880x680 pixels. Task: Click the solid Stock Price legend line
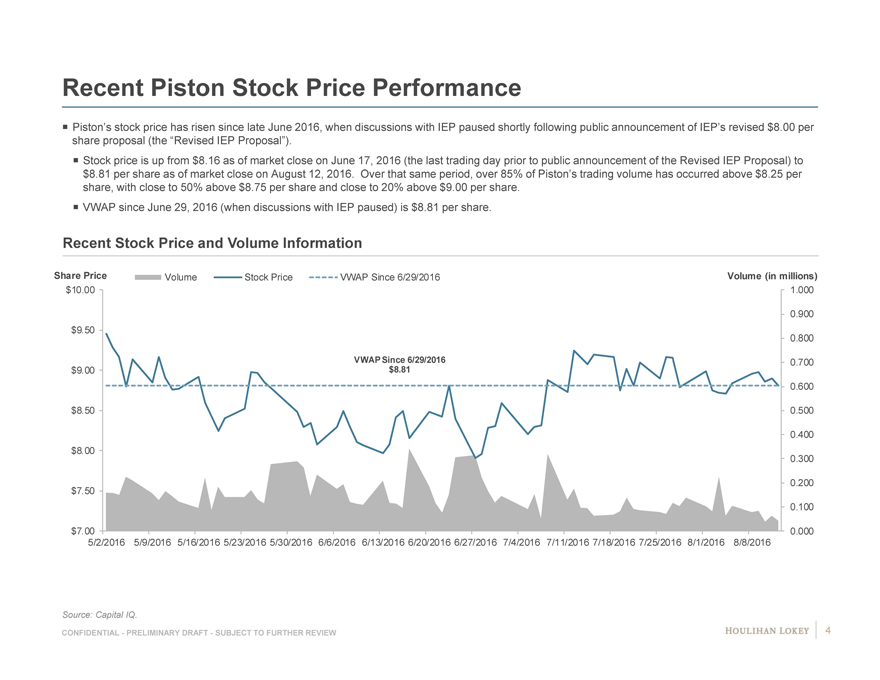pyautogui.click(x=227, y=277)
